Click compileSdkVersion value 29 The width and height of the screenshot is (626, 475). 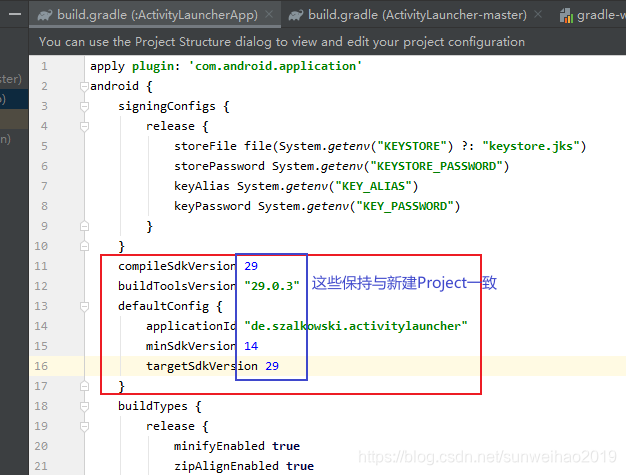click(251, 266)
